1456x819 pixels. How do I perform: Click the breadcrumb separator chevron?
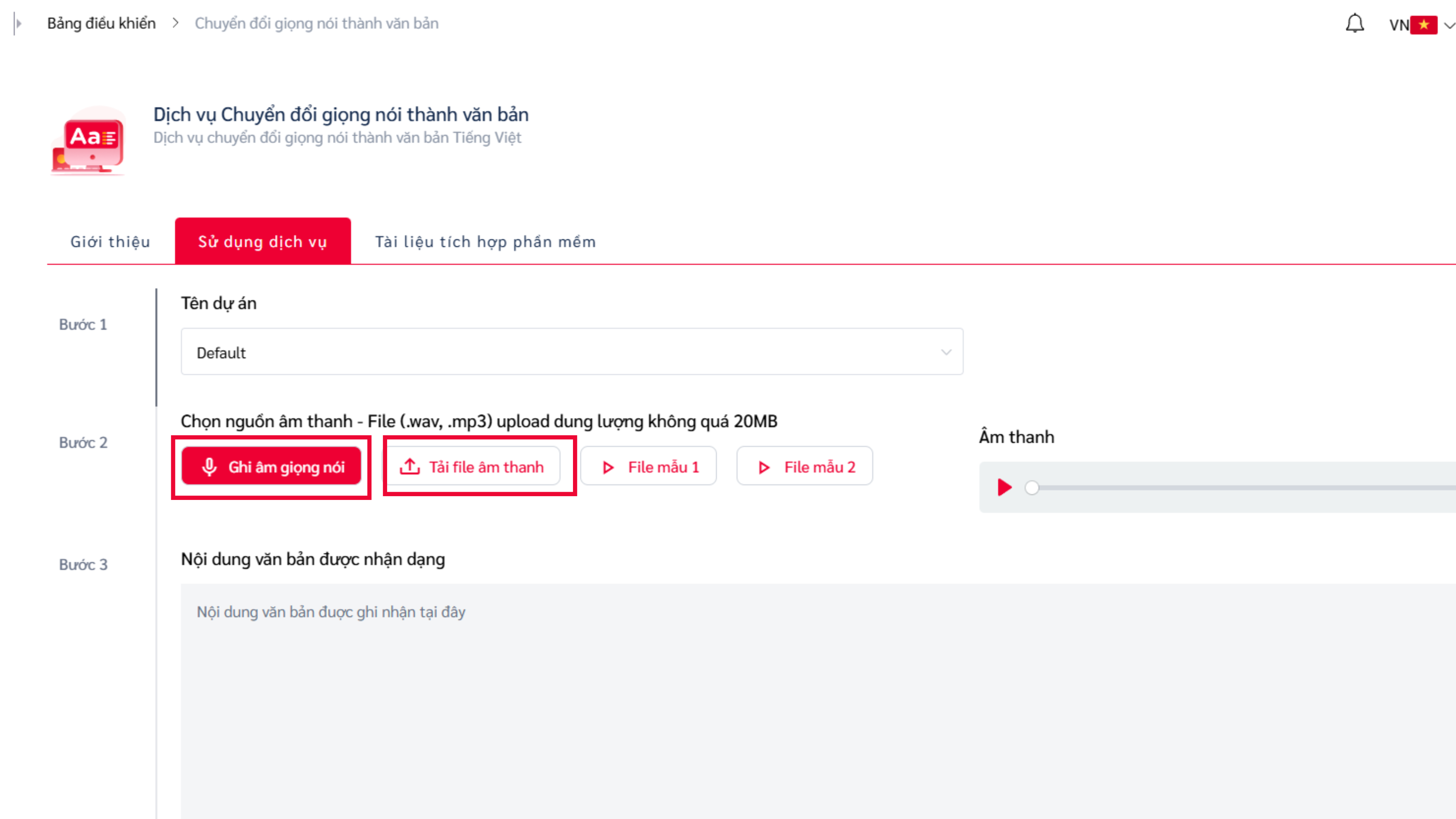click(x=175, y=23)
